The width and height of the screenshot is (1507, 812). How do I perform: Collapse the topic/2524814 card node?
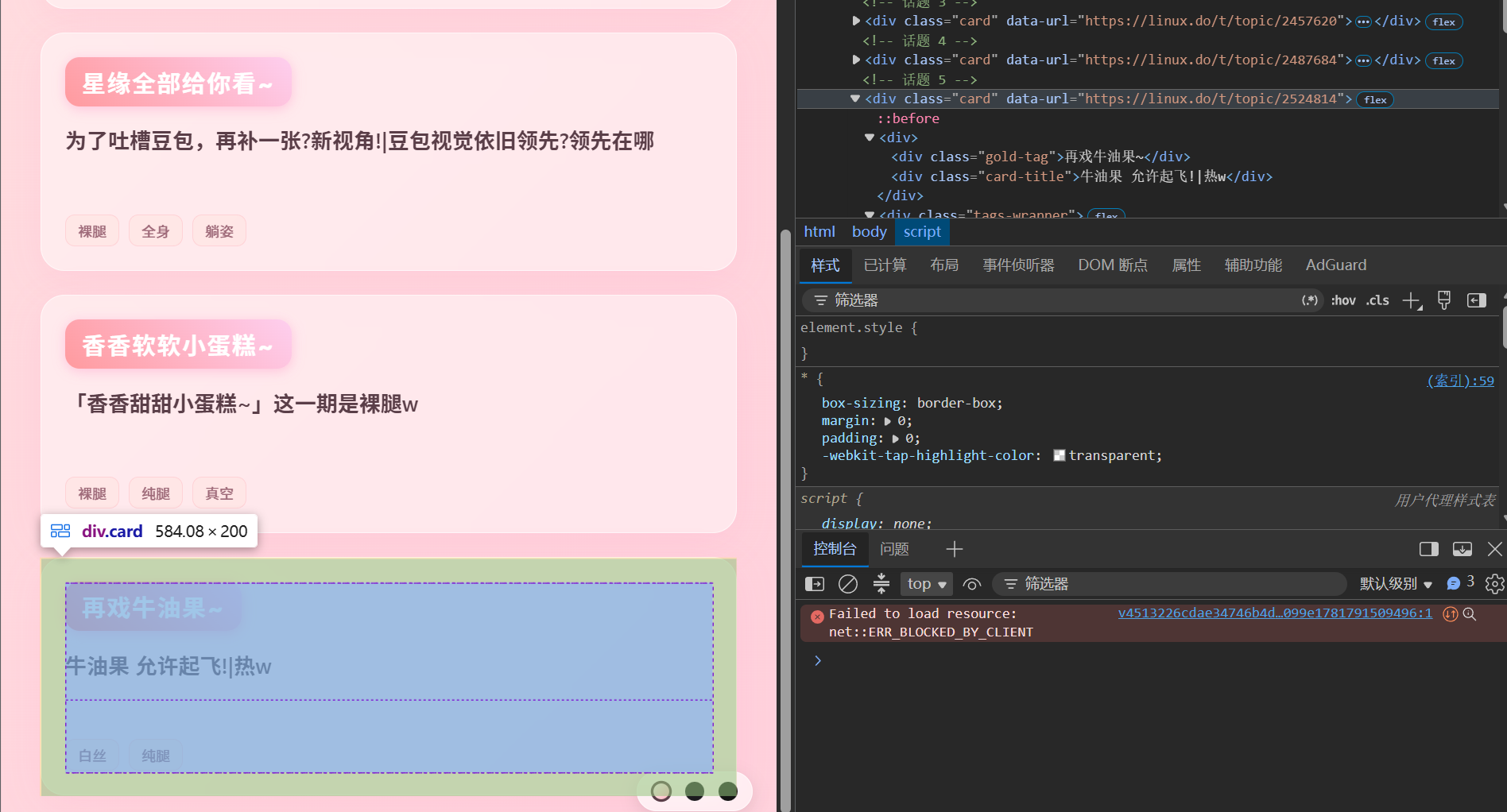[x=855, y=99]
